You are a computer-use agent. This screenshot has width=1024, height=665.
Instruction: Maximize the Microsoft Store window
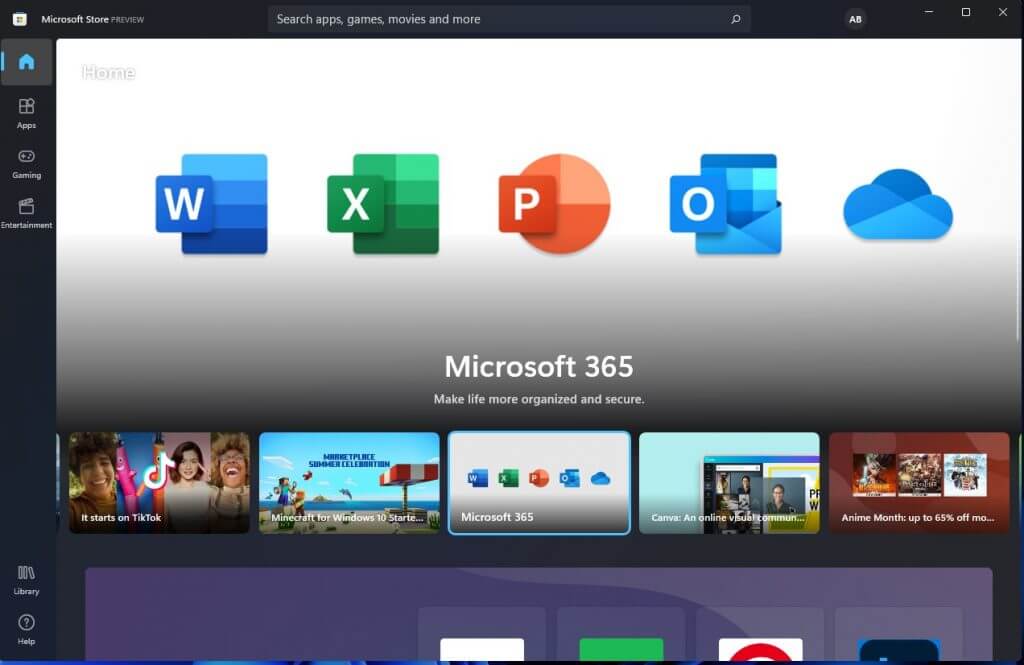966,12
